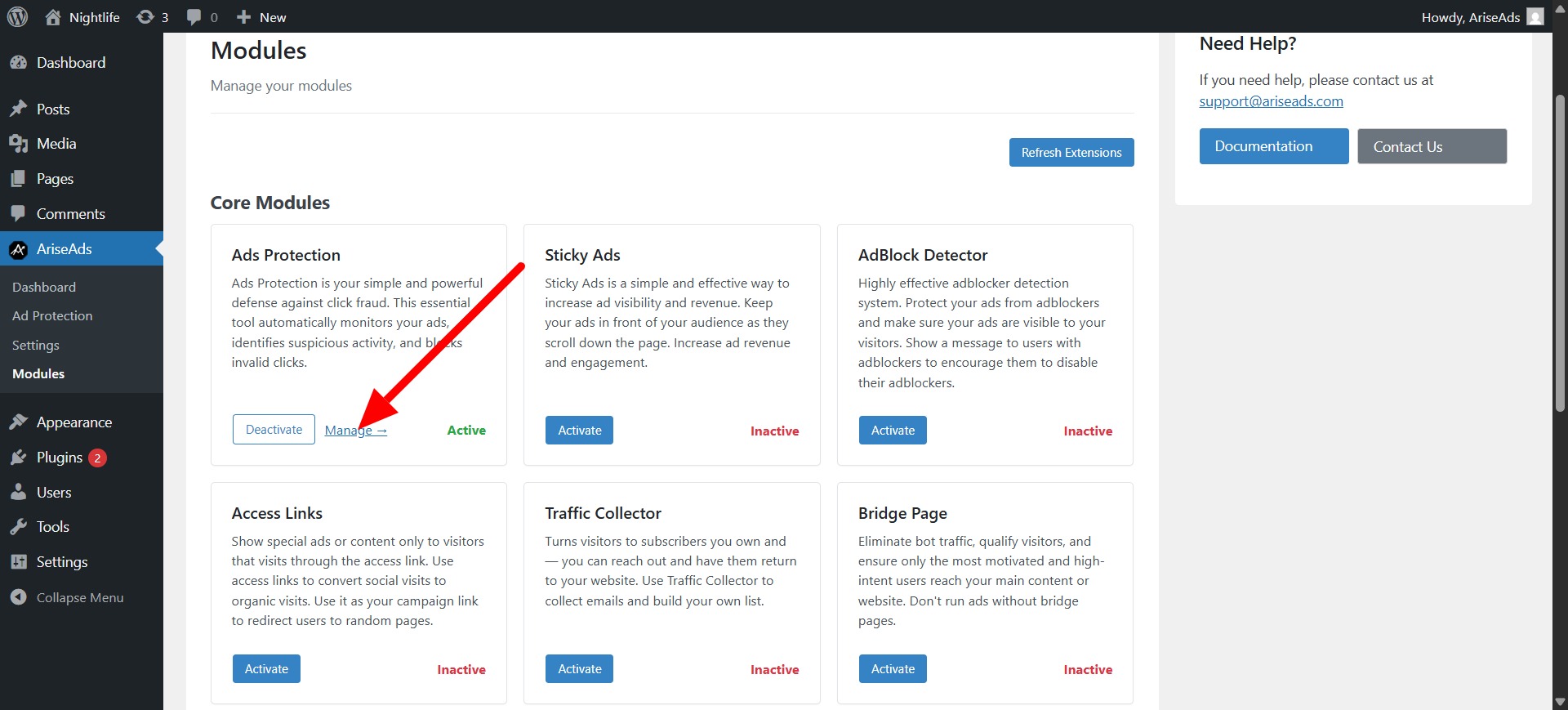Click Refresh Extensions button
This screenshot has width=1568, height=710.
(1071, 152)
